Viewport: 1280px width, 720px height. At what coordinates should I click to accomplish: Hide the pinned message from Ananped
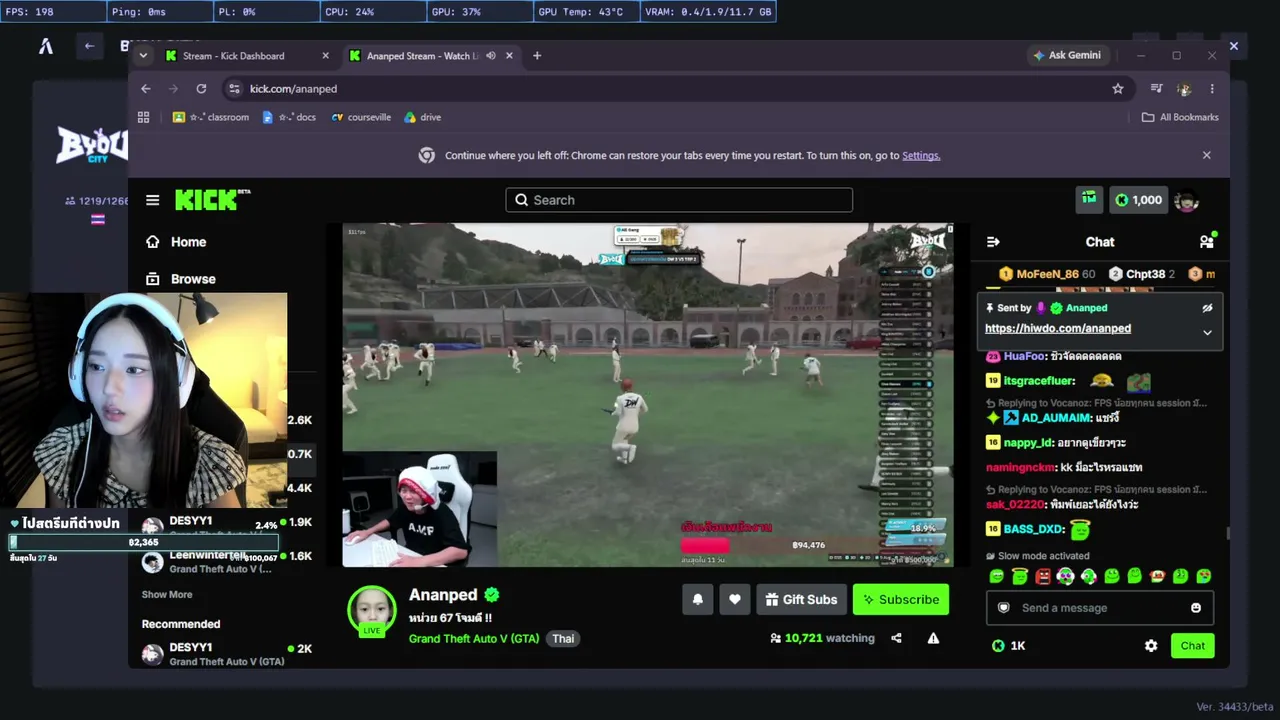pos(1207,308)
